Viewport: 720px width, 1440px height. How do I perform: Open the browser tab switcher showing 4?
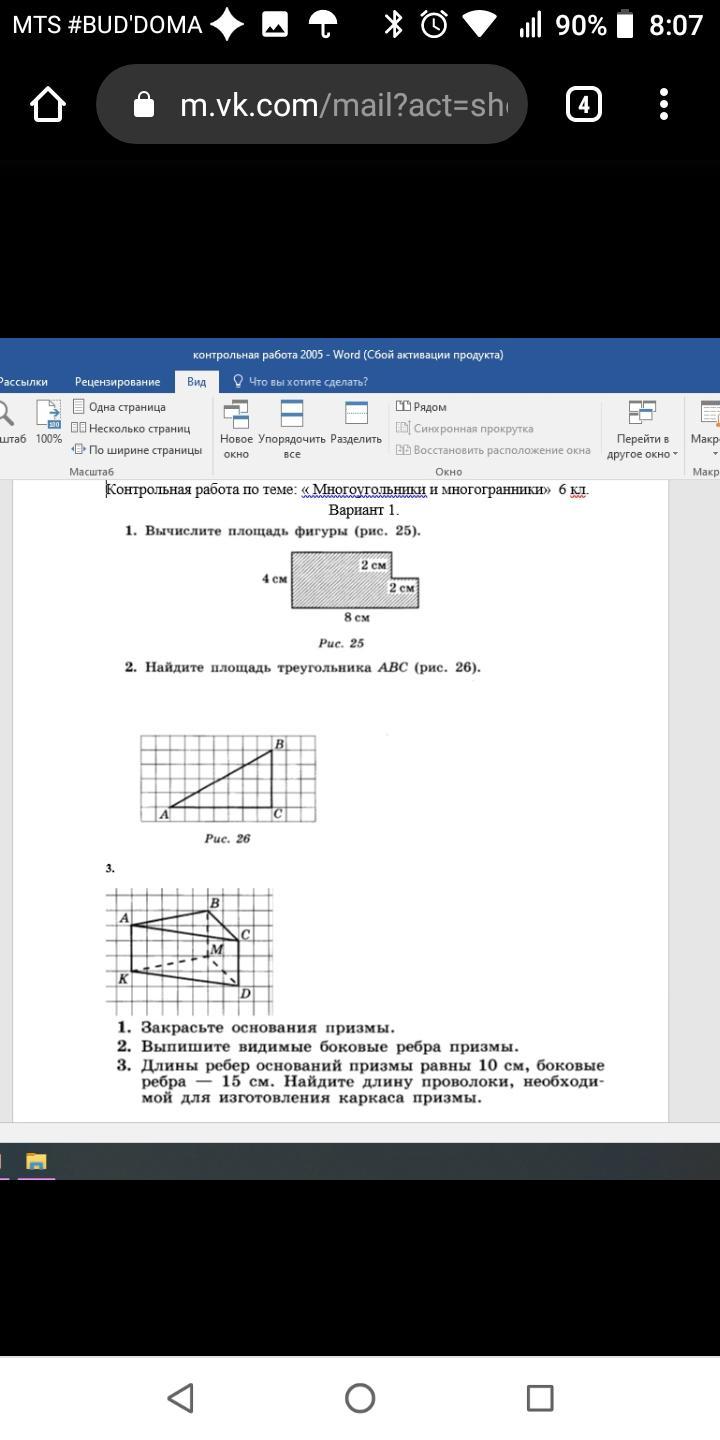[584, 104]
